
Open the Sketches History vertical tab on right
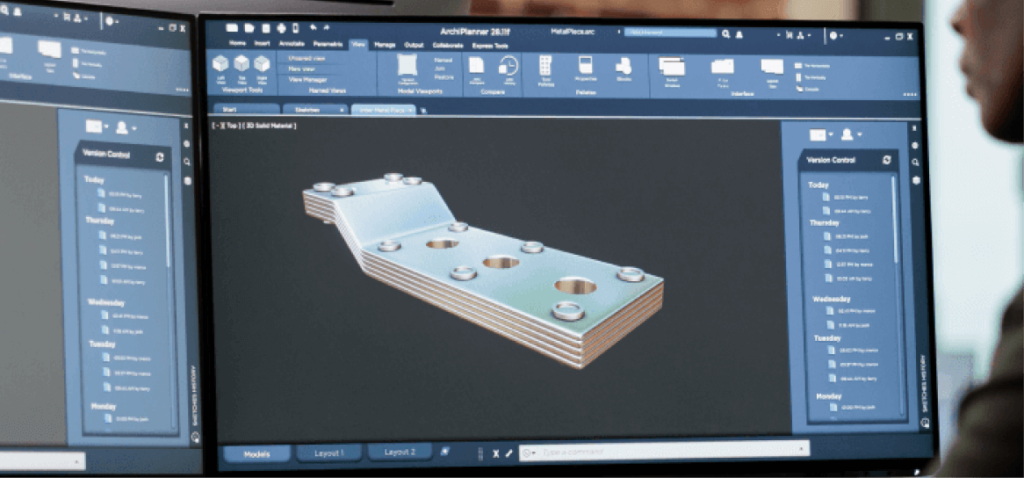click(923, 383)
